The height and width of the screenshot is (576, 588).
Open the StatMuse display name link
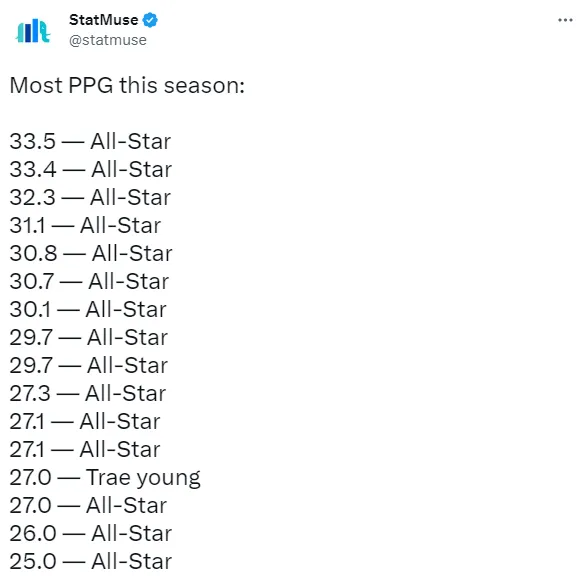[x=104, y=20]
